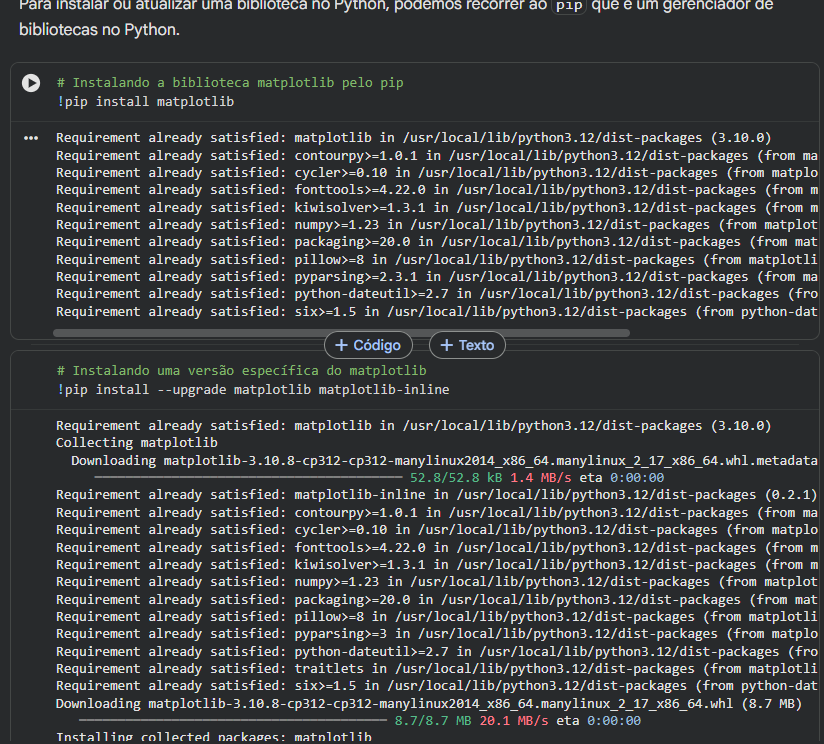Click 'Downloading matplotlib-3.10.8 ... .whl (8.7 MB)' line
Viewport: 824px width, 744px height.
pos(429,704)
